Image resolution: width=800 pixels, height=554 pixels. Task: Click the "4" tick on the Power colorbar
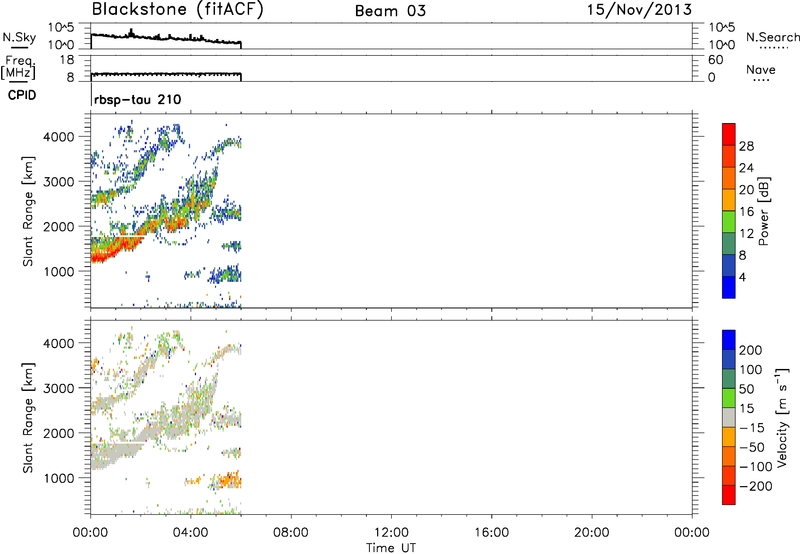[742, 277]
